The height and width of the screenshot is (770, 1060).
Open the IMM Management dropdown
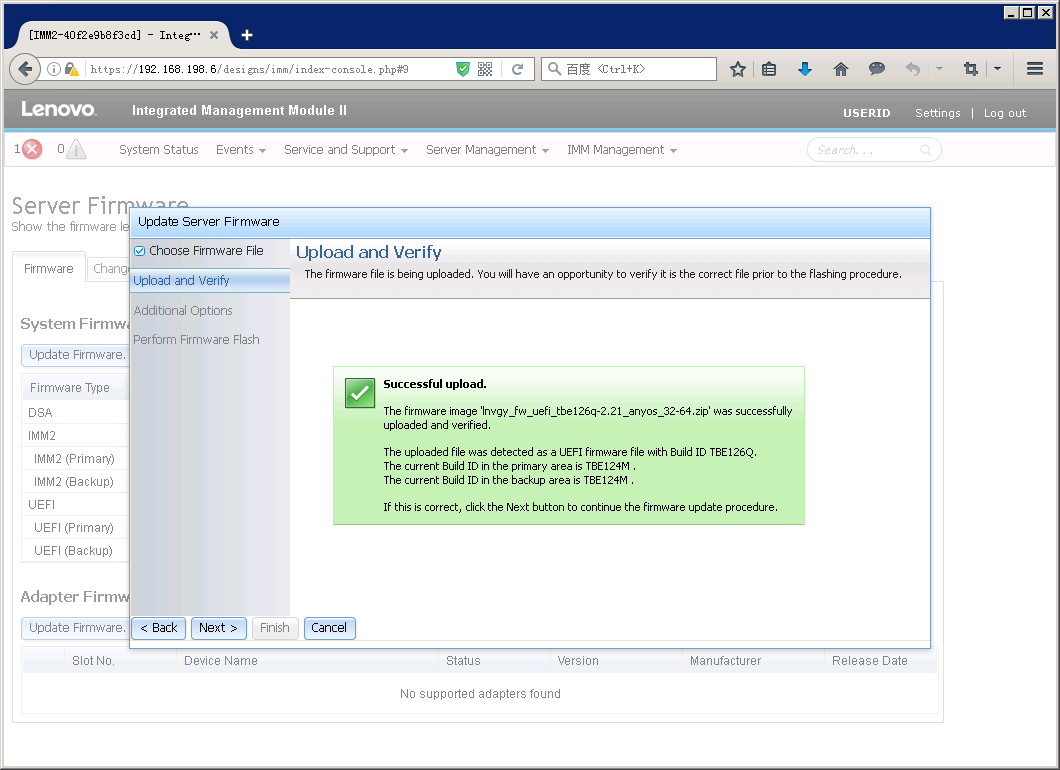[x=621, y=150]
